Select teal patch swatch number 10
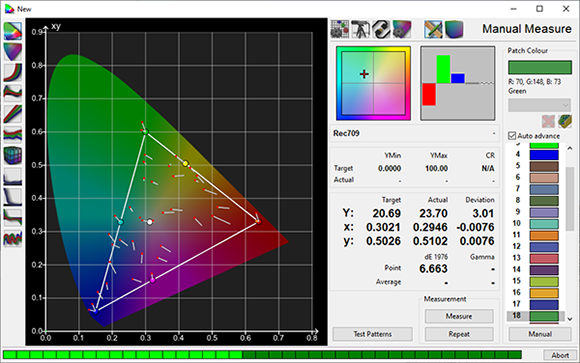The width and height of the screenshot is (580, 363). coord(544,224)
